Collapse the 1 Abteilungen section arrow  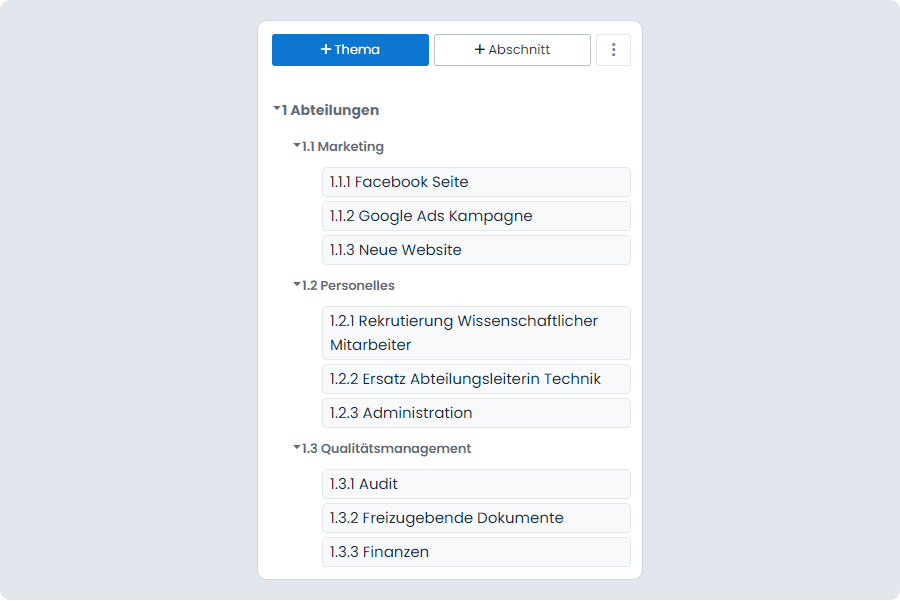click(x=277, y=108)
